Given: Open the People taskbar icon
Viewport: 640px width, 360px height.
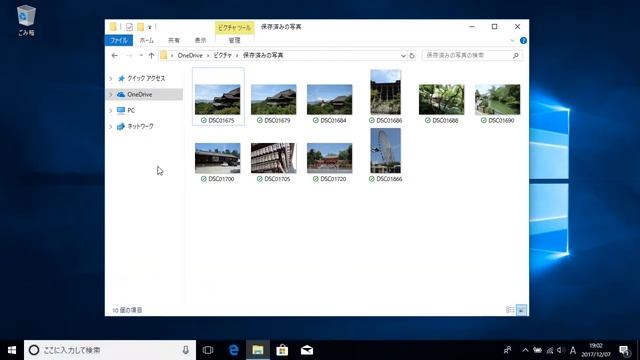Looking at the screenshot, I should pos(507,350).
